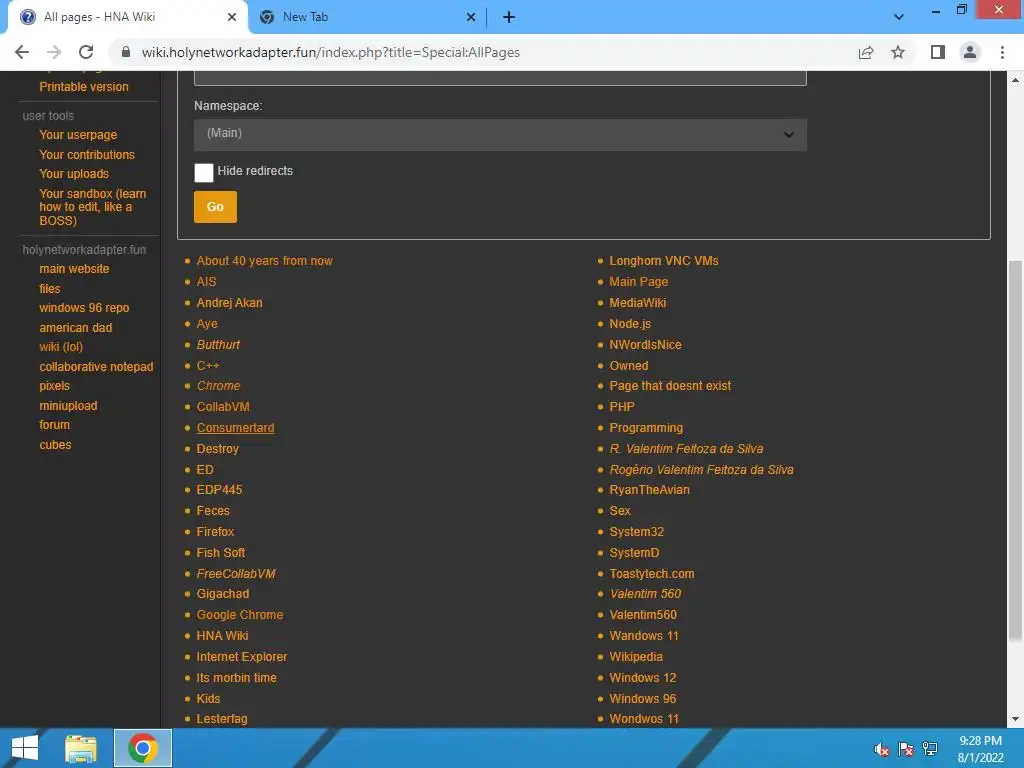Open the RyanTheAvian page link
The height and width of the screenshot is (768, 1024).
649,490
